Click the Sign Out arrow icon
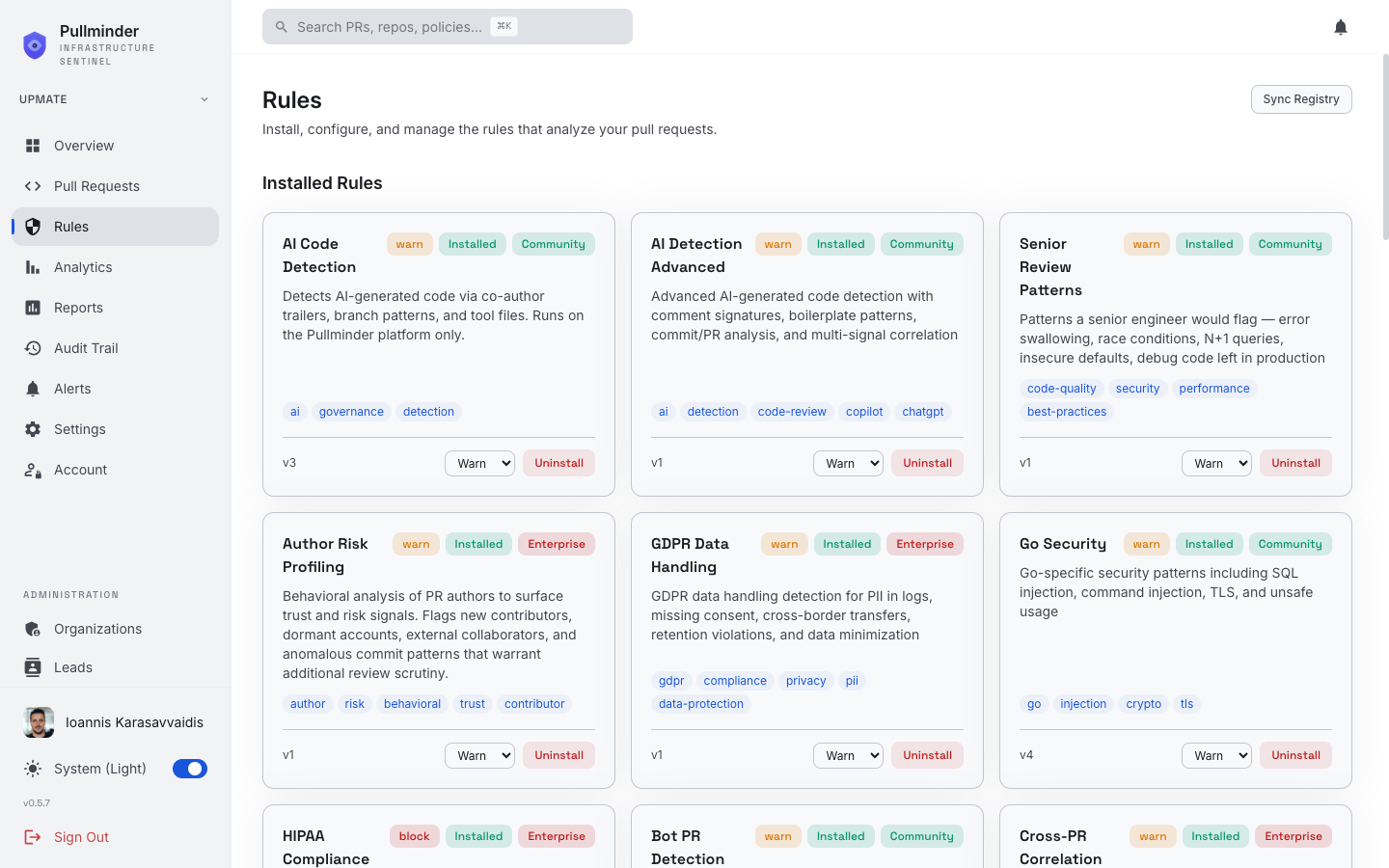1389x868 pixels. pyautogui.click(x=33, y=837)
